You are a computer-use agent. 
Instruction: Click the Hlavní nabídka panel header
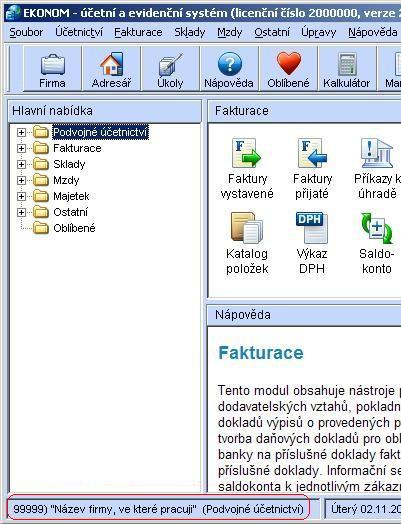[105, 111]
